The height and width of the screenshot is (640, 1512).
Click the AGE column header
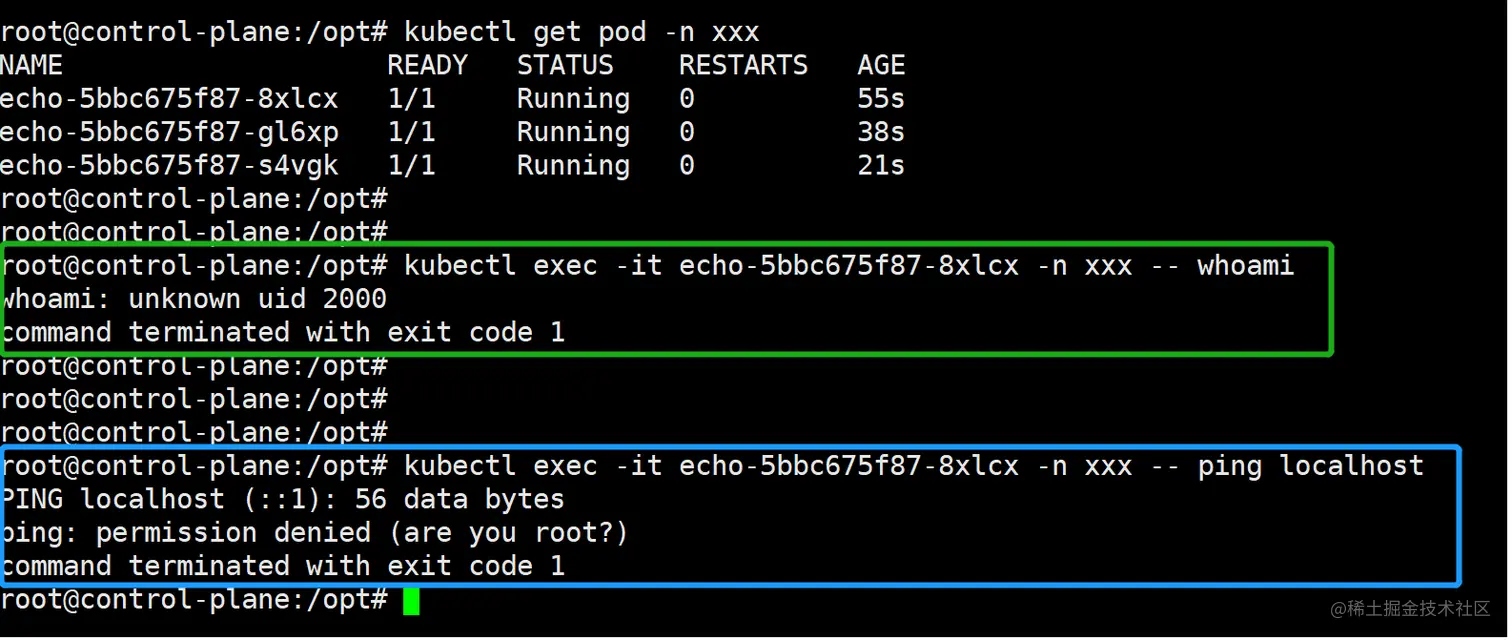pos(881,66)
